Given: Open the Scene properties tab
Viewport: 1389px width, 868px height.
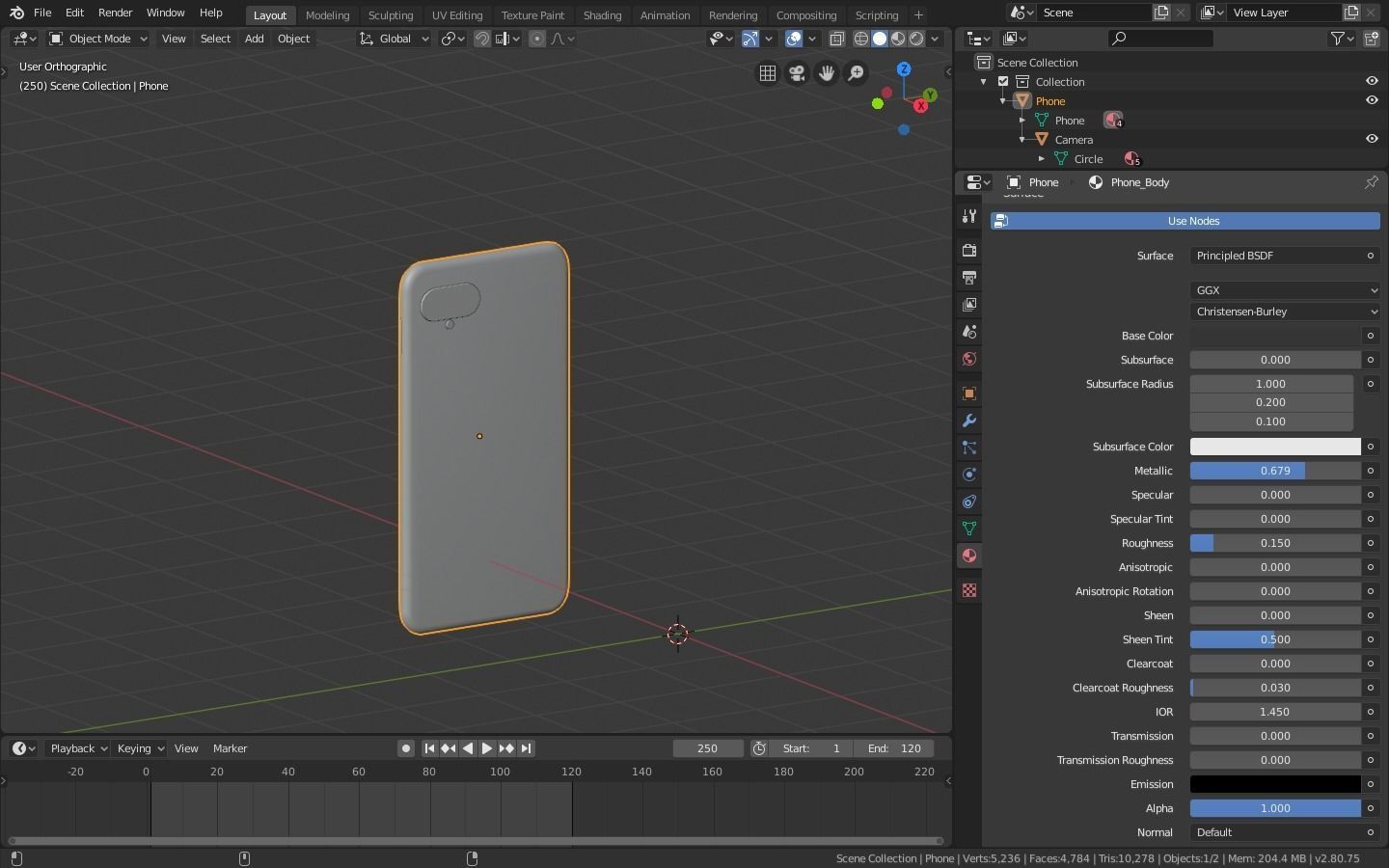Looking at the screenshot, I should click(969, 332).
